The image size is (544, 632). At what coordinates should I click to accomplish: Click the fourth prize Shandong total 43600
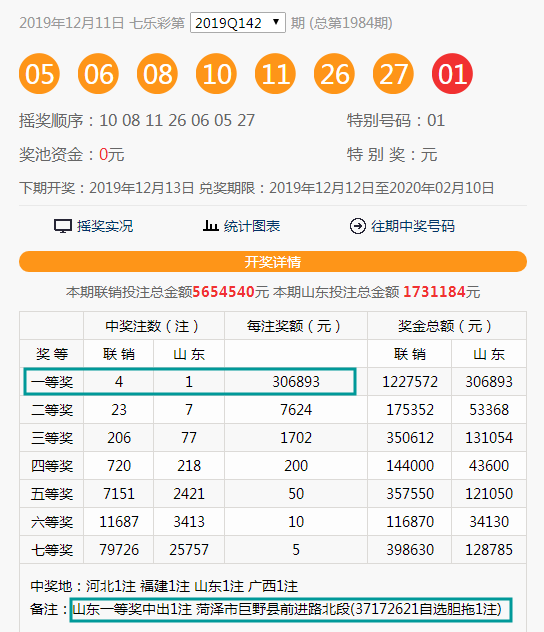(x=489, y=466)
